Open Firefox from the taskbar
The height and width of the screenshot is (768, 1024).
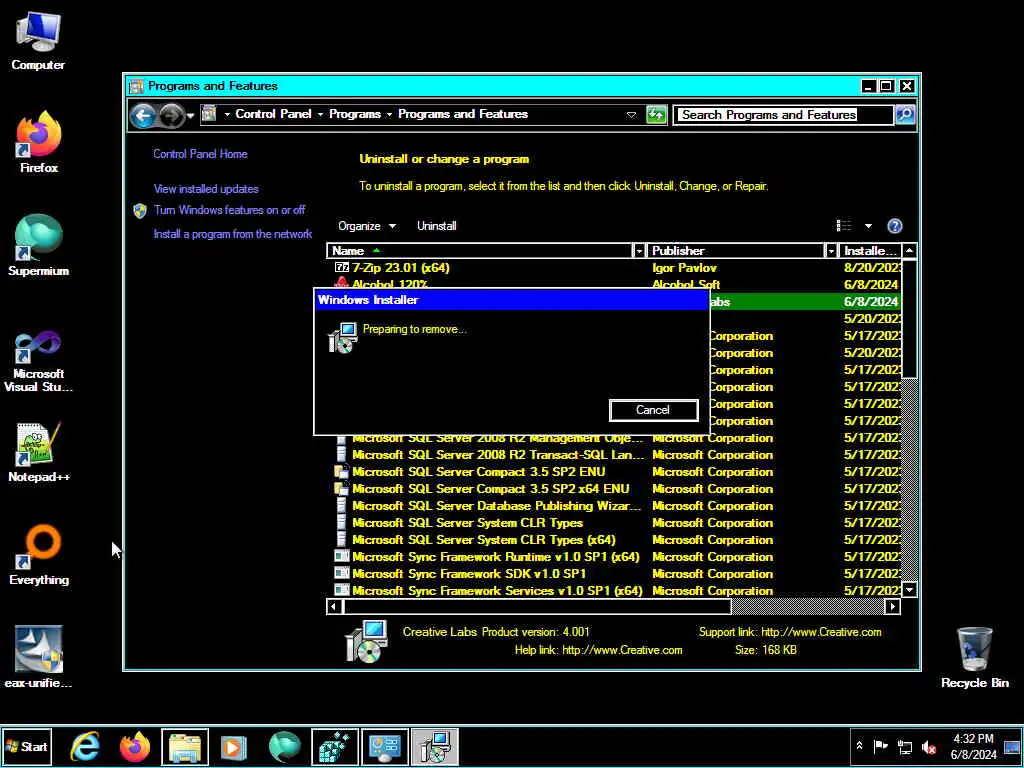coord(135,746)
